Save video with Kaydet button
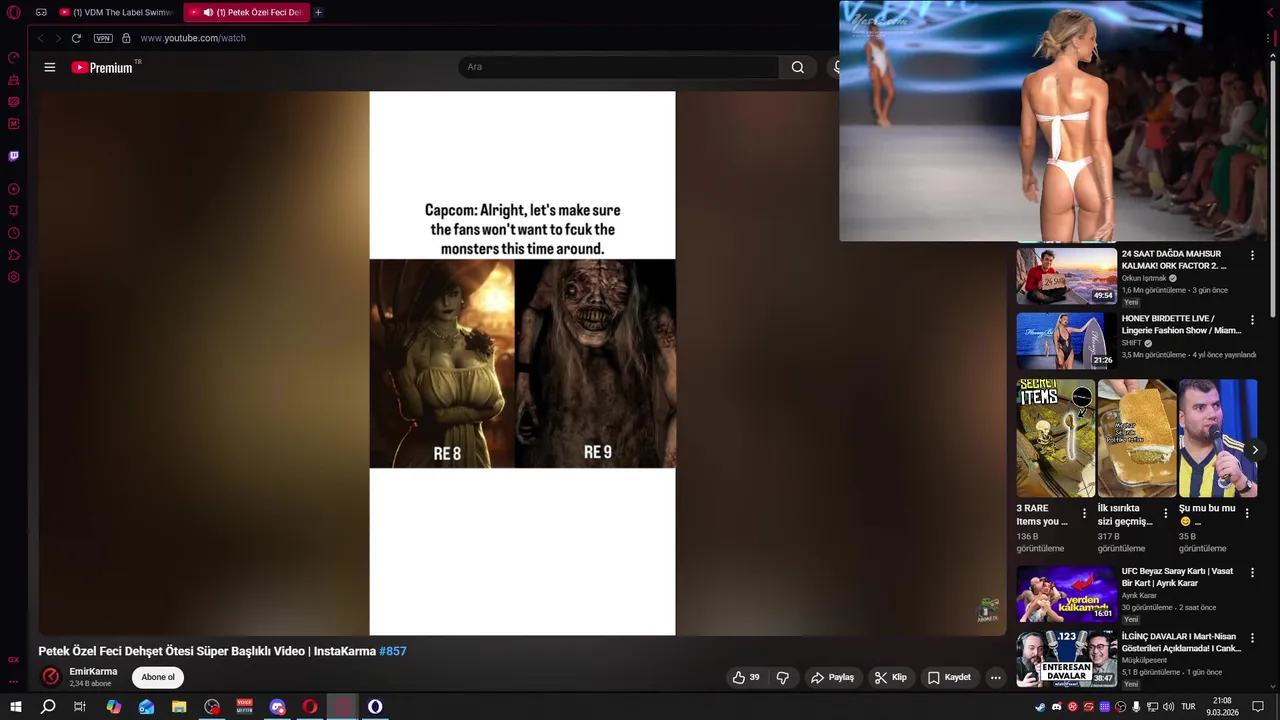The width and height of the screenshot is (1280, 720). (x=949, y=677)
